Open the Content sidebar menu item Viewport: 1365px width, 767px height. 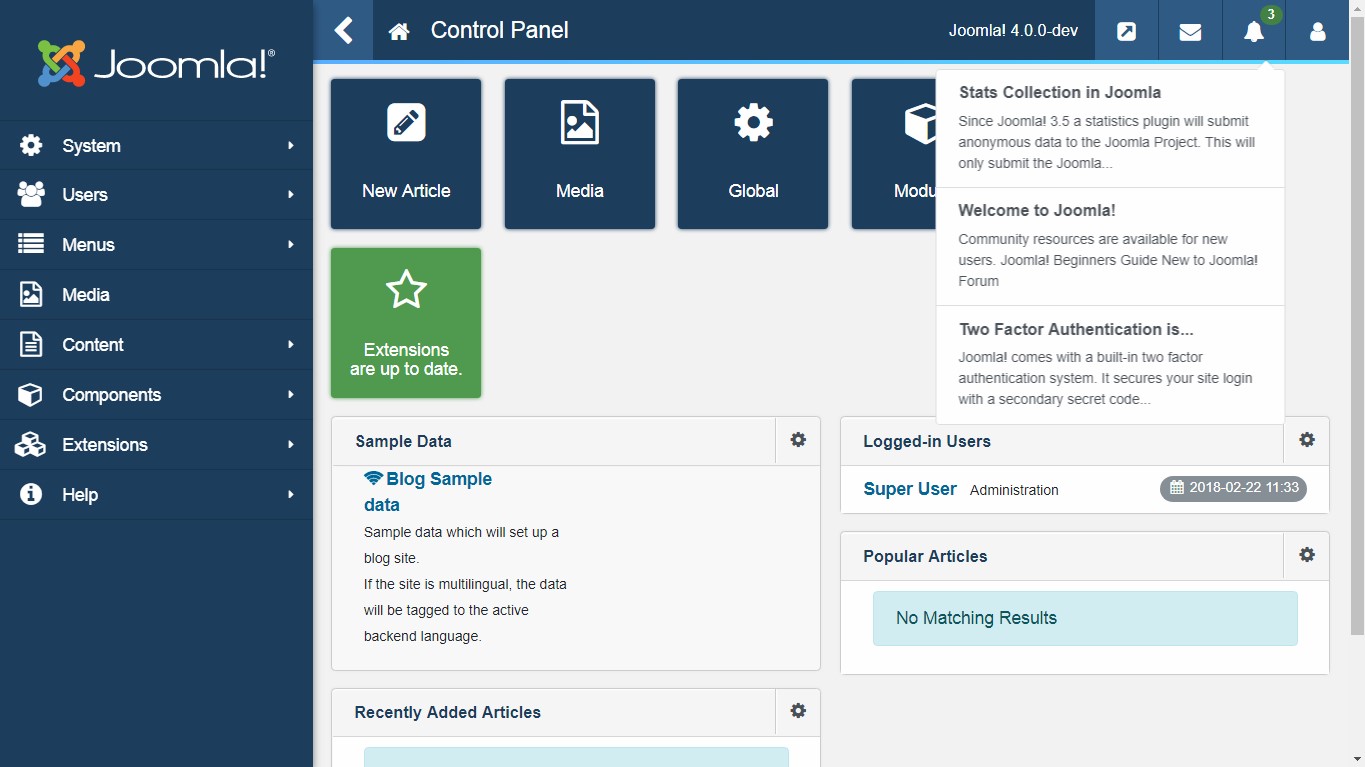(x=156, y=345)
